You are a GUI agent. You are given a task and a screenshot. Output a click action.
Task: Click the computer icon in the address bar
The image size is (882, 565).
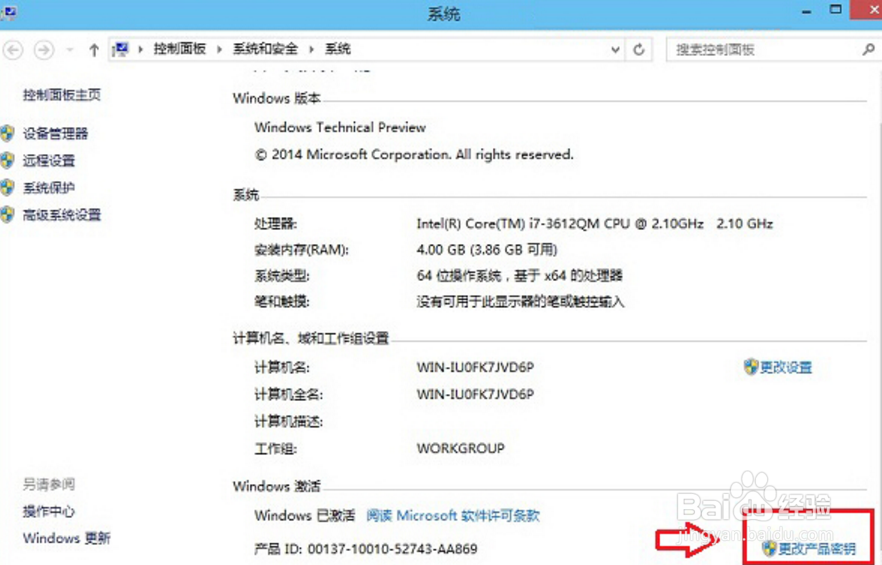(x=120, y=50)
